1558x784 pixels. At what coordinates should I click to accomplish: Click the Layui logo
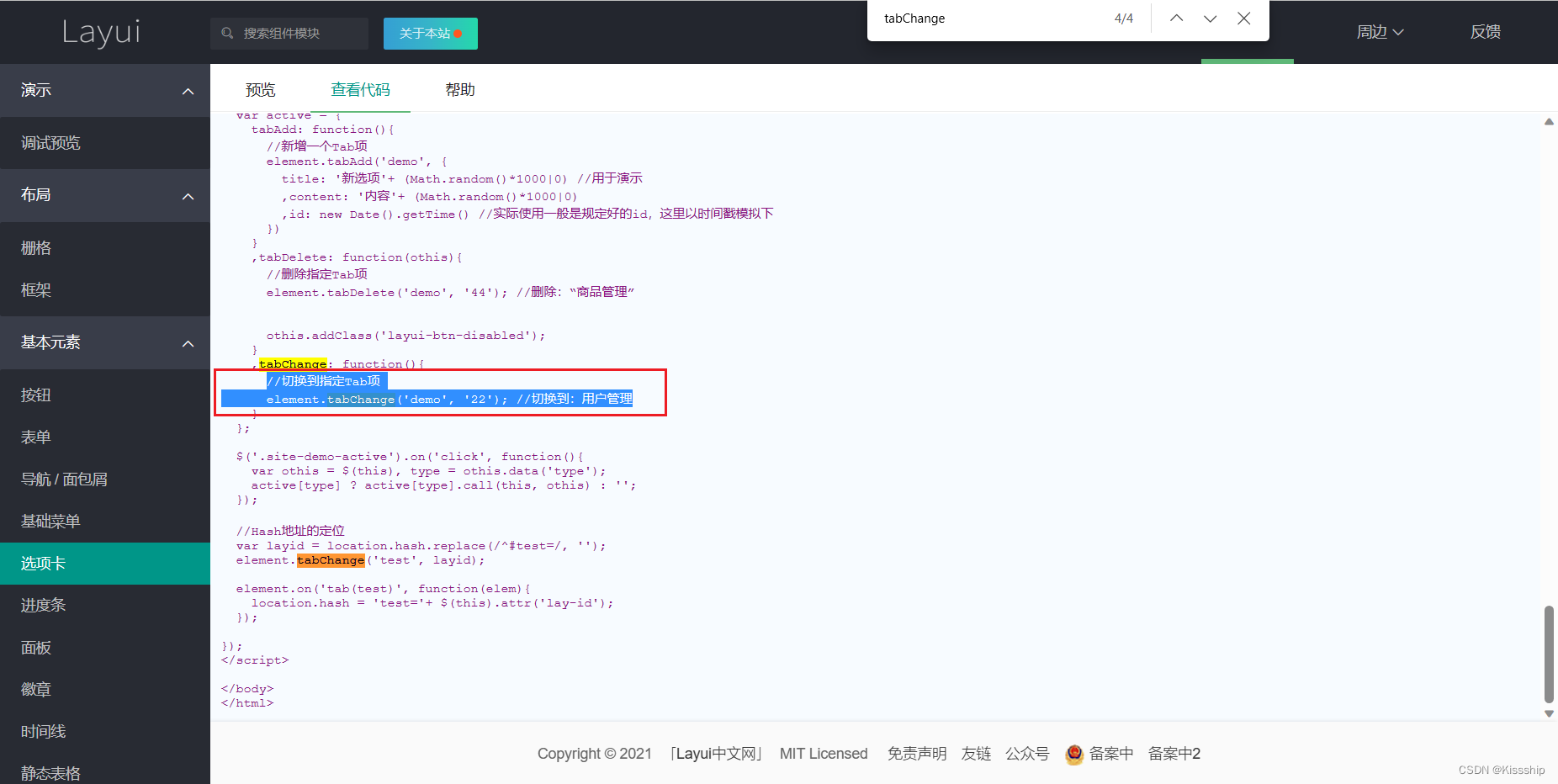100,32
